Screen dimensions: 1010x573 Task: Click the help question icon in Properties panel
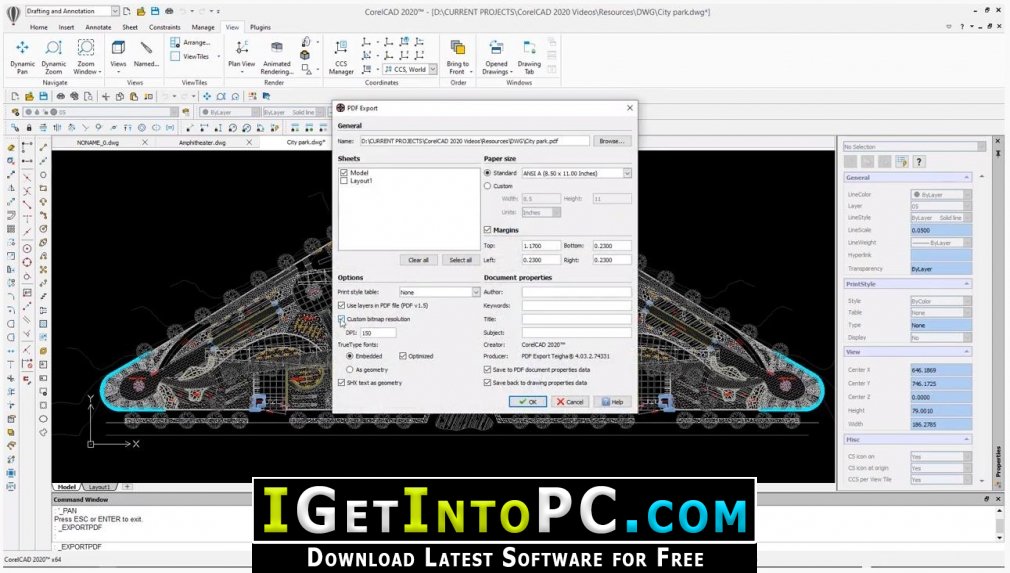click(x=919, y=162)
